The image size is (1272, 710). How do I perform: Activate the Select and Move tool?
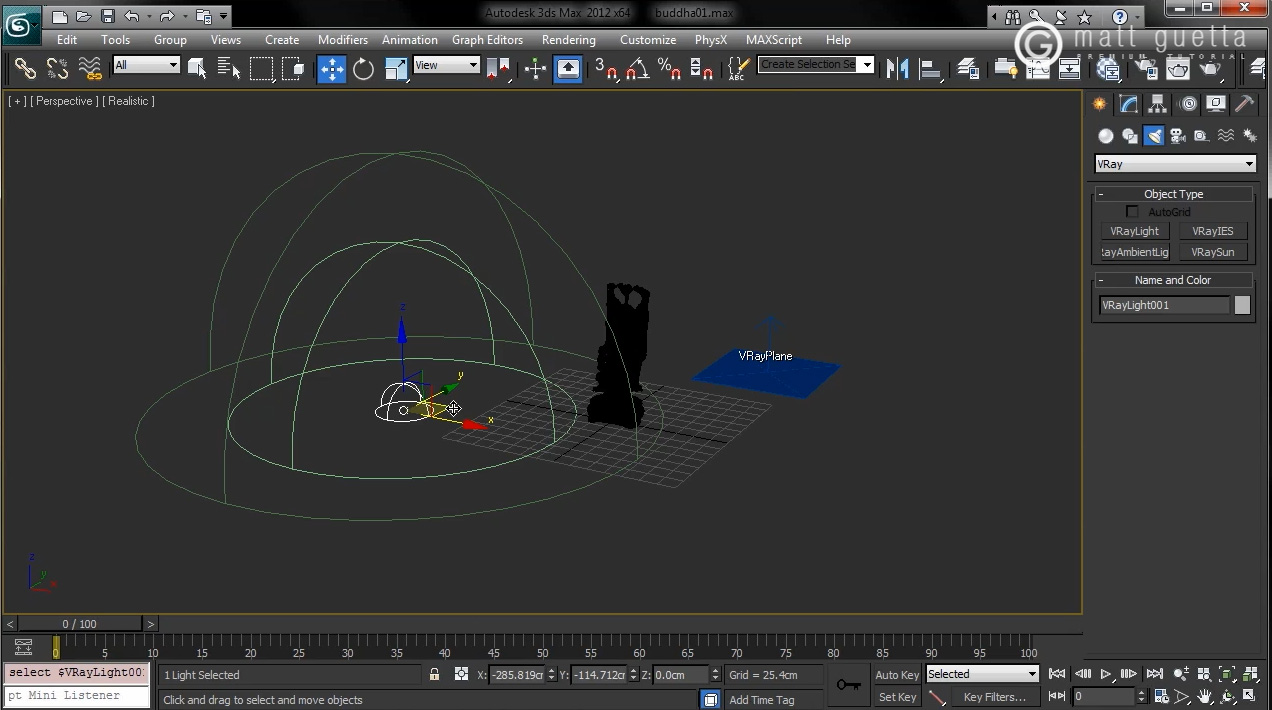click(332, 68)
